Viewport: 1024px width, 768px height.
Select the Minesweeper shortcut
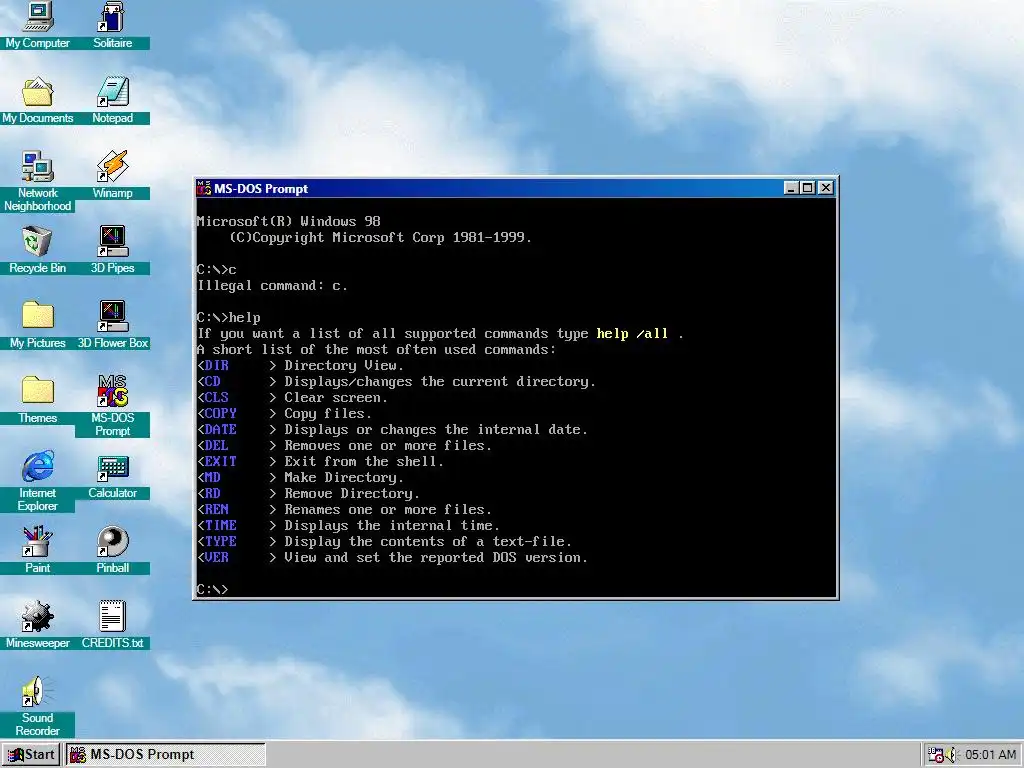pos(37,624)
